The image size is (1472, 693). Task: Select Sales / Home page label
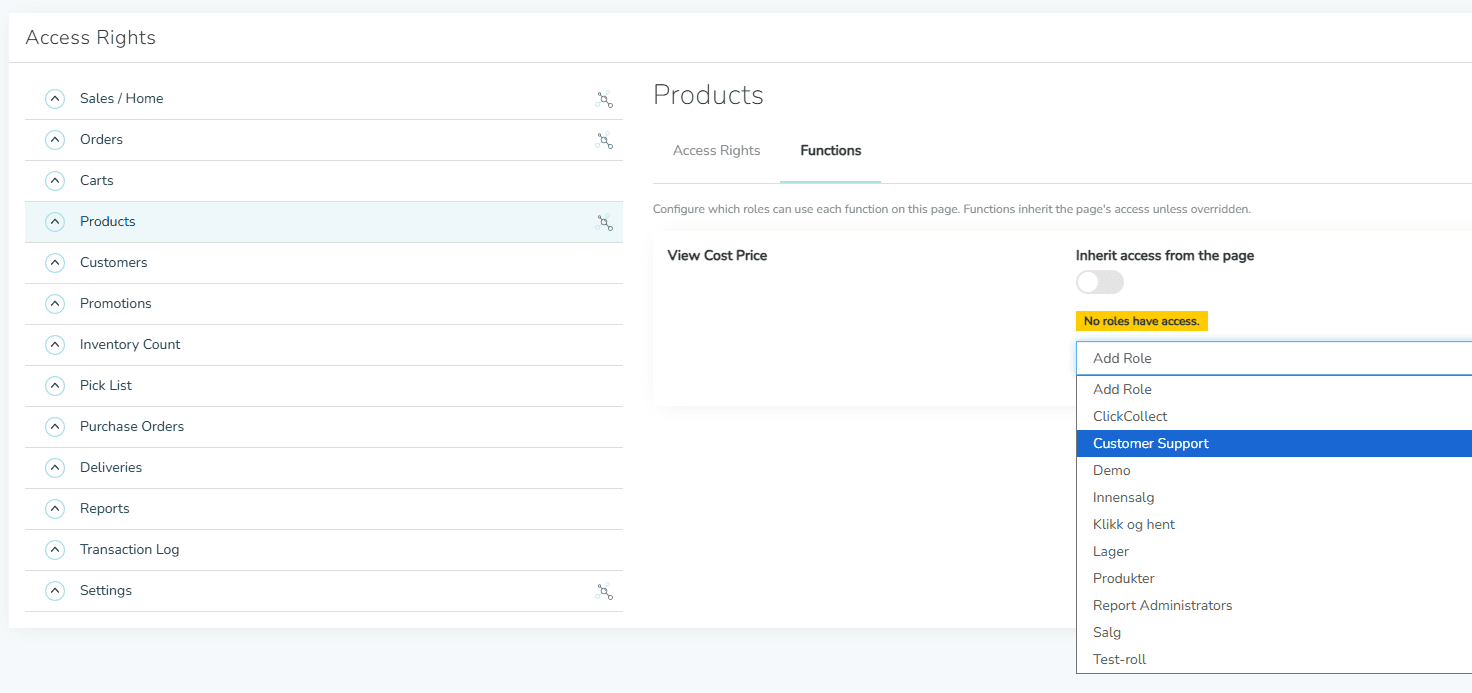pos(122,99)
